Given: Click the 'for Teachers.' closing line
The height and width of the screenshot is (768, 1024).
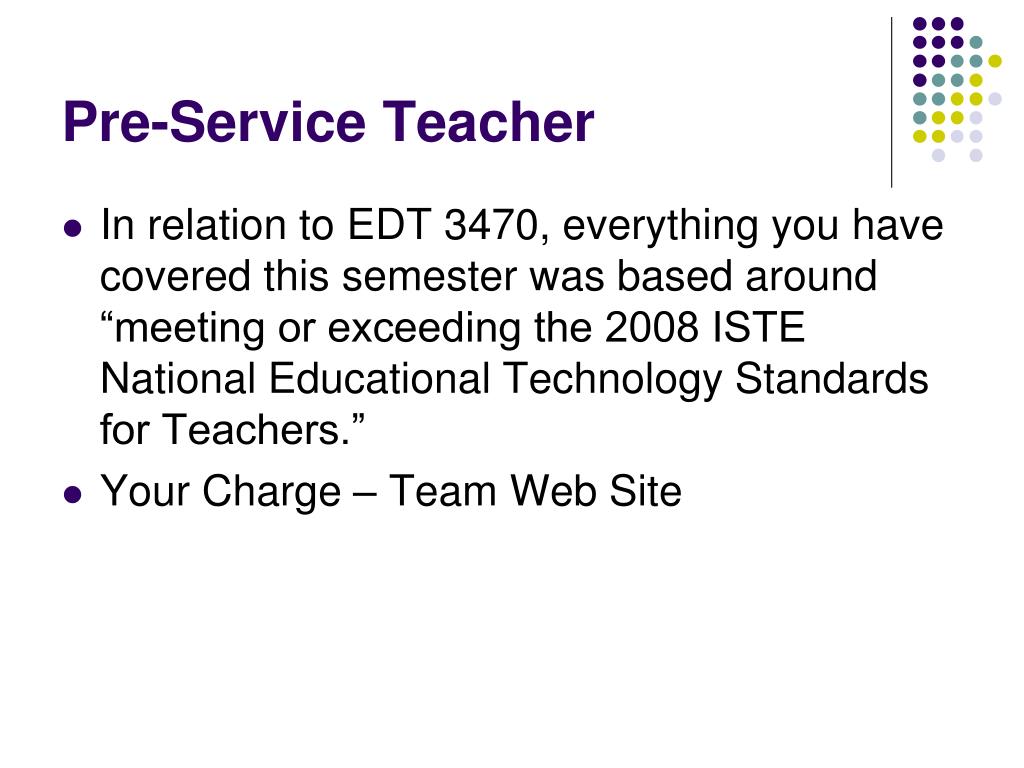Looking at the screenshot, I should [232, 430].
